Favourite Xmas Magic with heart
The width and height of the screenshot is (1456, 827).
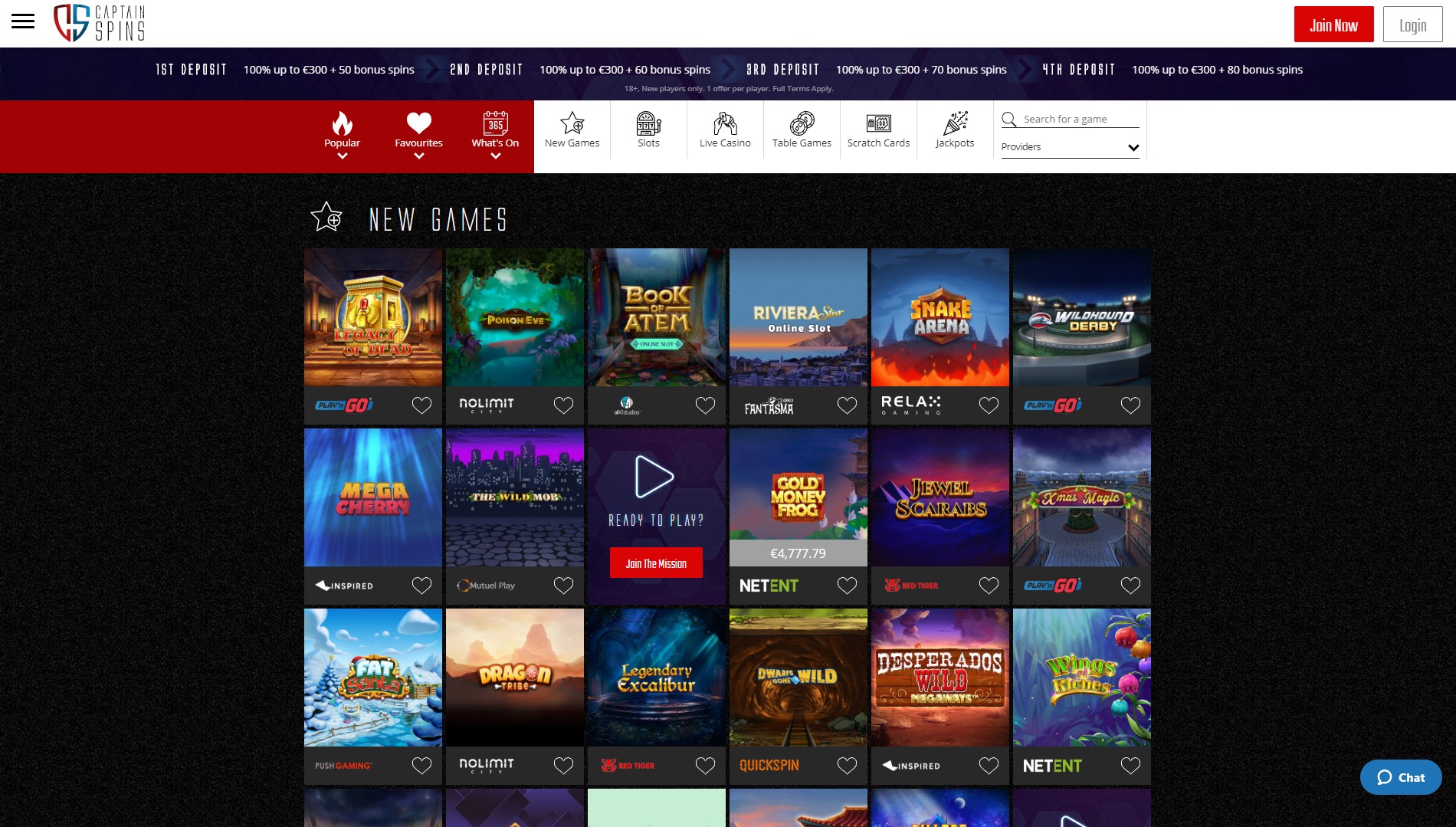(x=1130, y=586)
